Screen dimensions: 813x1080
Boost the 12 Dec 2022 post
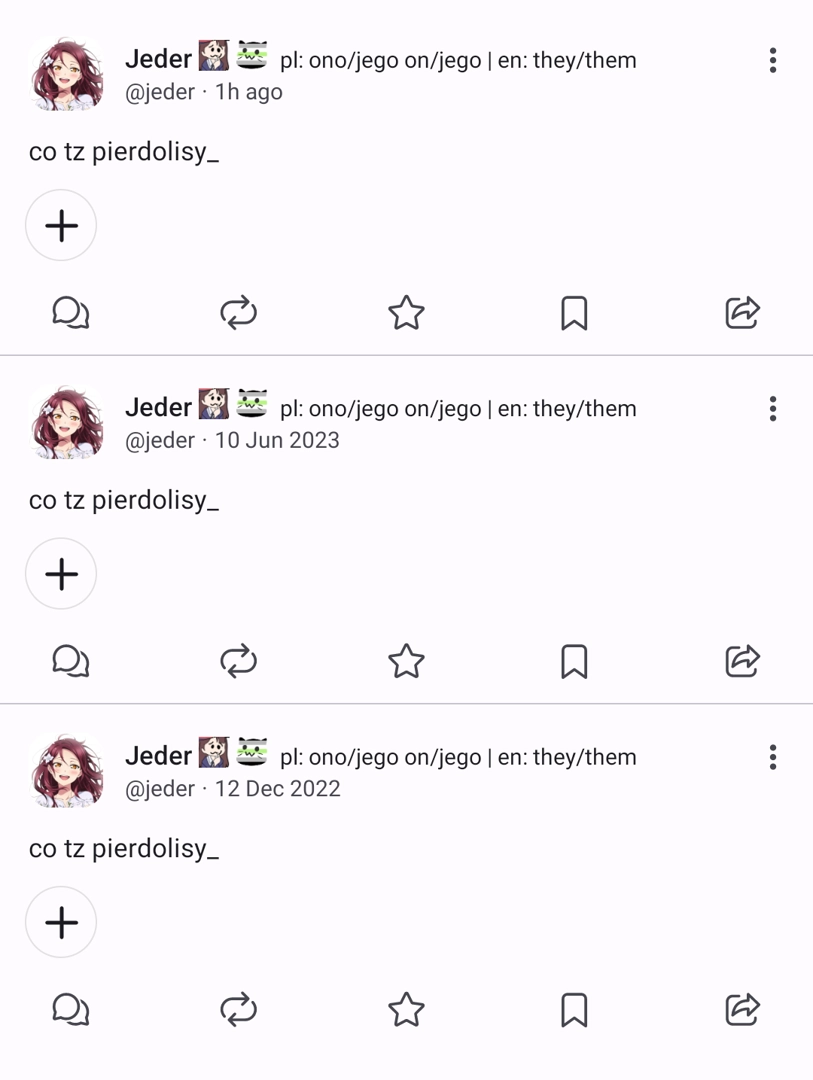[238, 1009]
